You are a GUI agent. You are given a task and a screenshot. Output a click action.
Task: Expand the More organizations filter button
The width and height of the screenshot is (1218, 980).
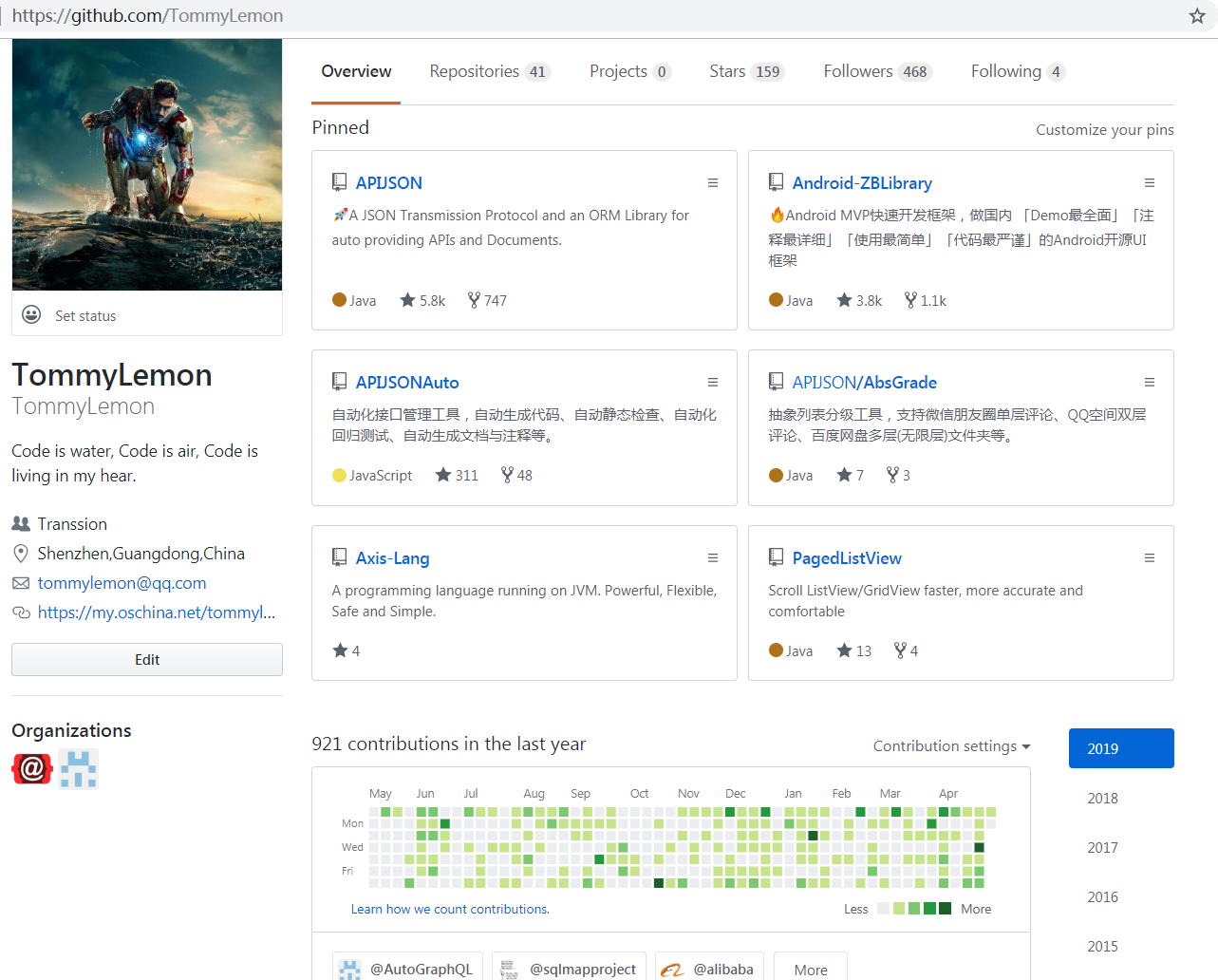click(x=810, y=969)
